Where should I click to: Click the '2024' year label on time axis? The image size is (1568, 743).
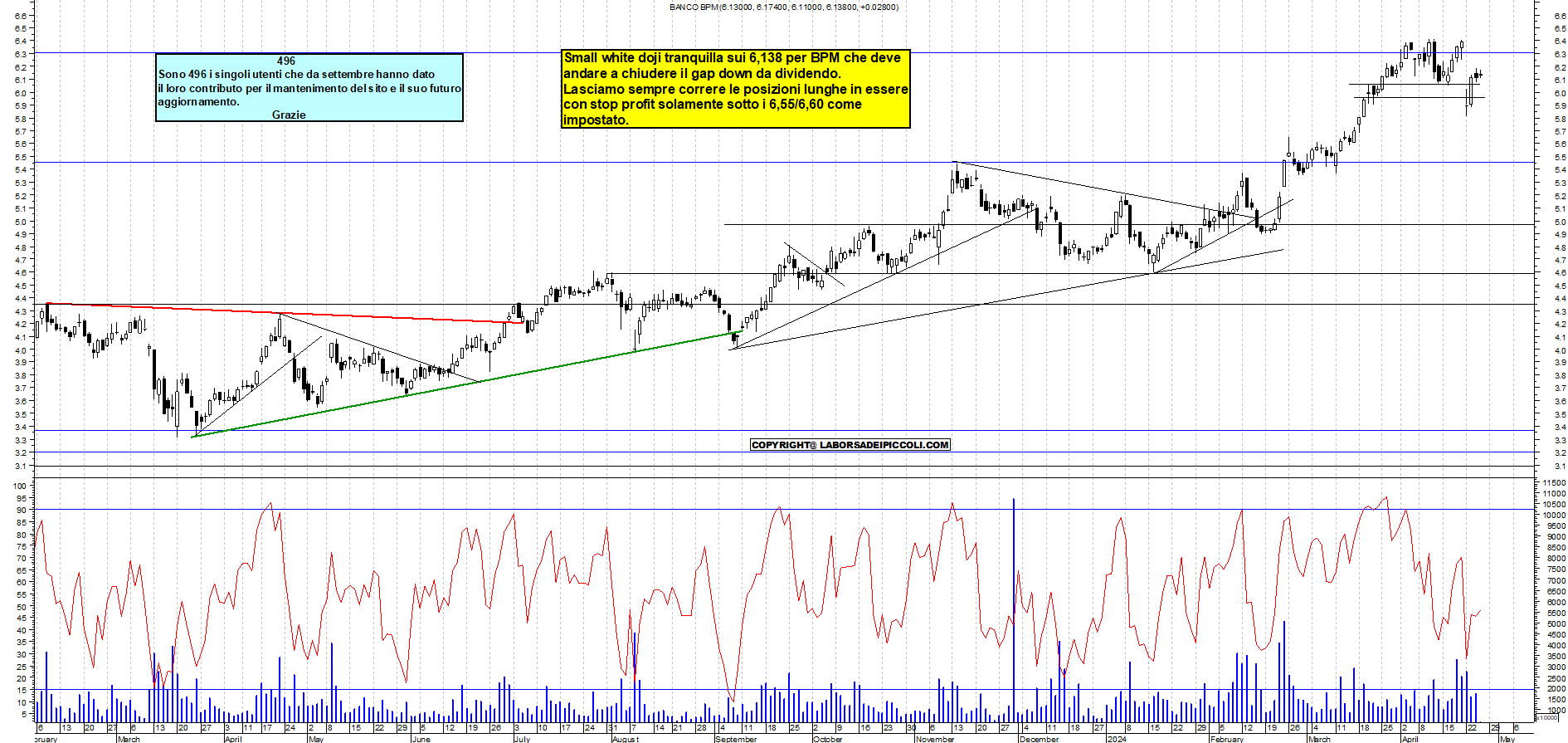pyautogui.click(x=1117, y=739)
